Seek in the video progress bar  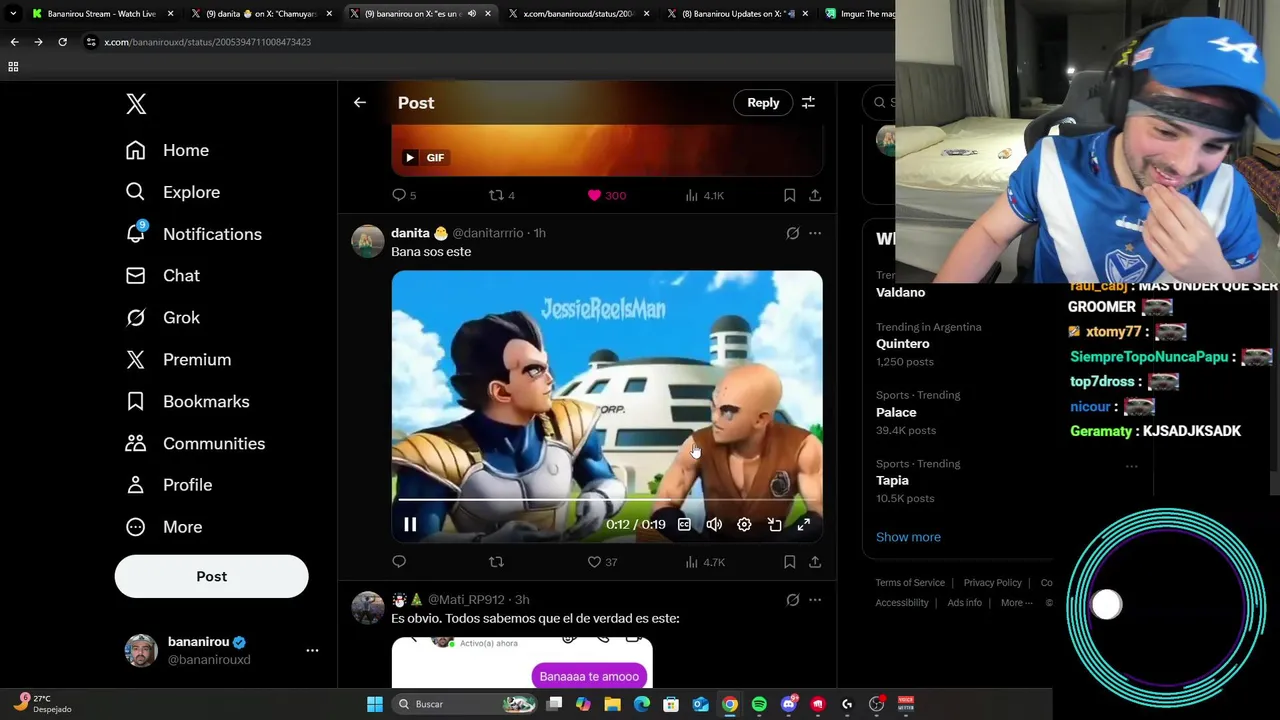(607, 499)
